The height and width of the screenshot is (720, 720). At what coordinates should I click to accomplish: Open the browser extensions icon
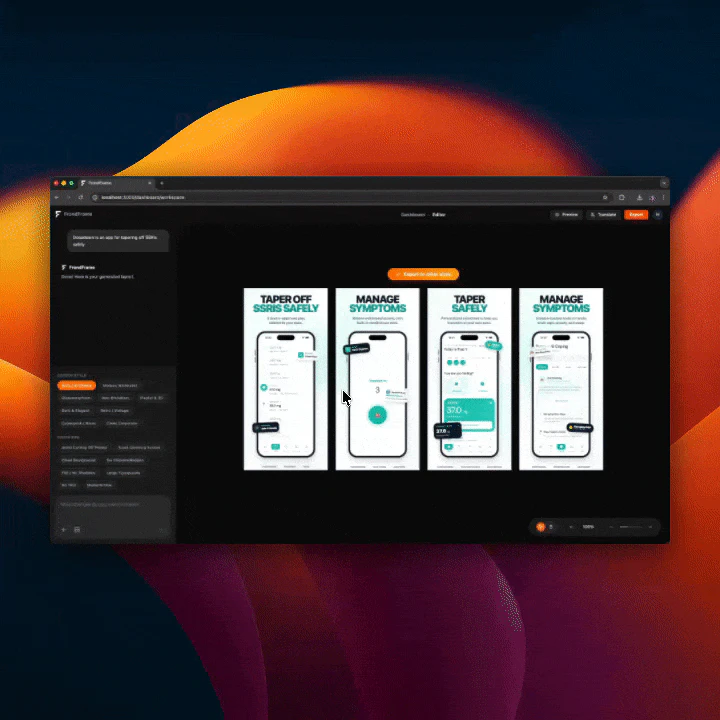(x=622, y=197)
